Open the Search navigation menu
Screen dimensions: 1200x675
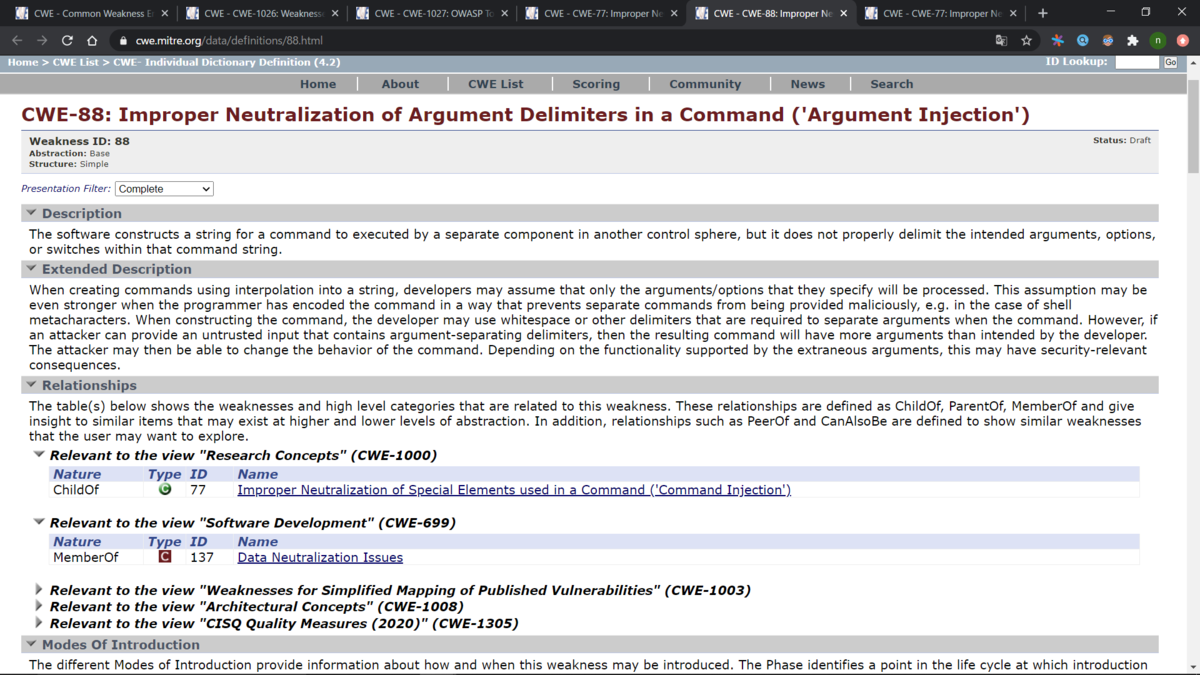(x=892, y=84)
